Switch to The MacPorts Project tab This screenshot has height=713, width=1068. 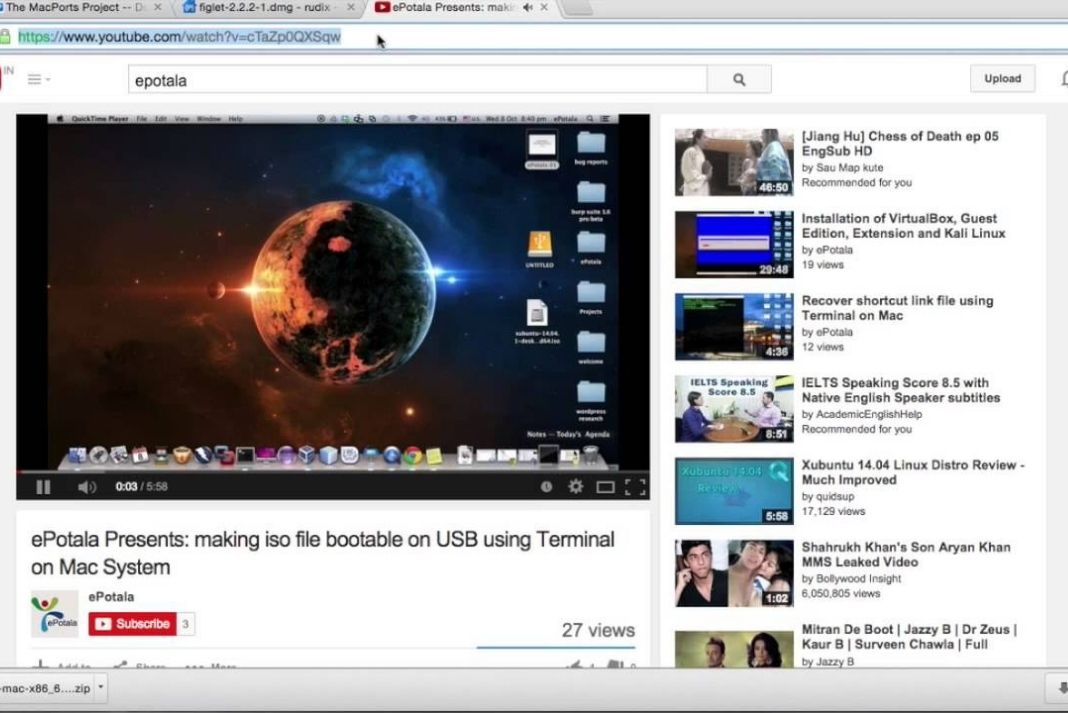point(74,7)
